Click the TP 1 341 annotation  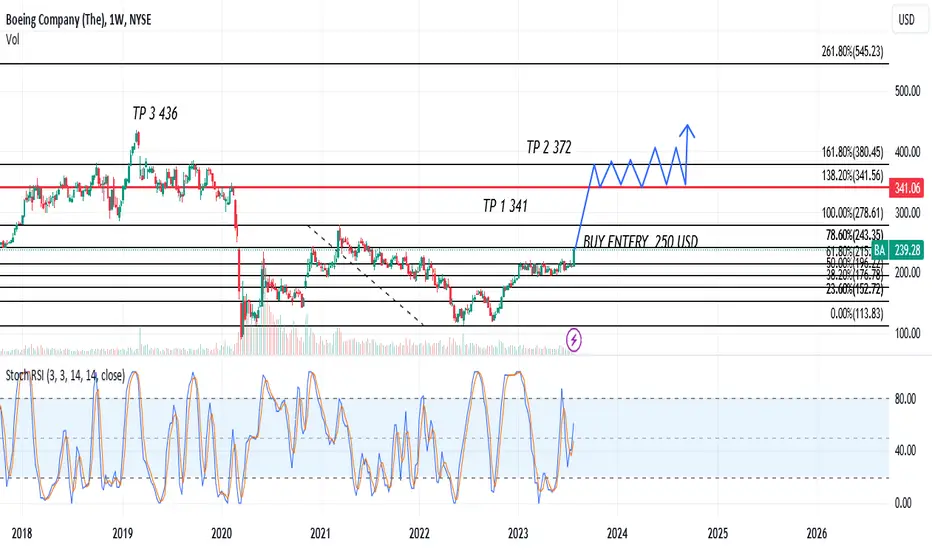505,206
